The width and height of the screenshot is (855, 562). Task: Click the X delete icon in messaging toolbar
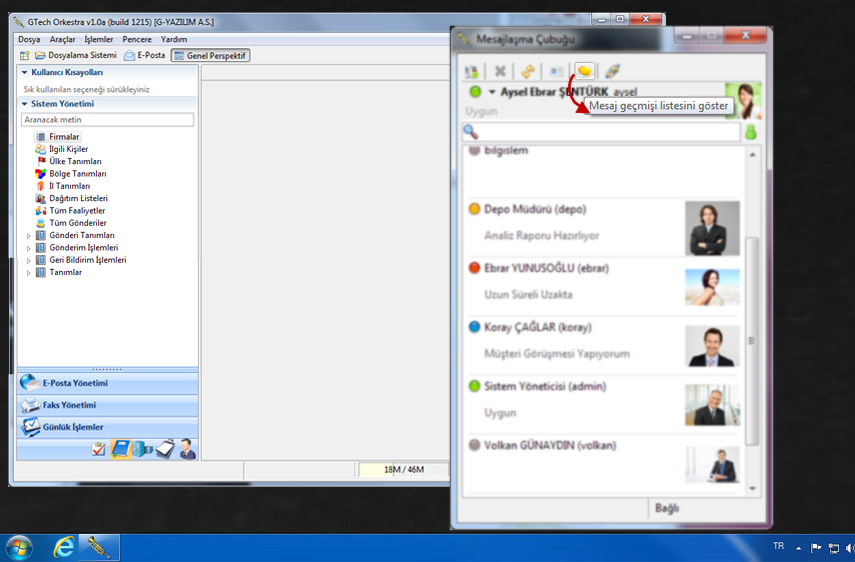500,71
